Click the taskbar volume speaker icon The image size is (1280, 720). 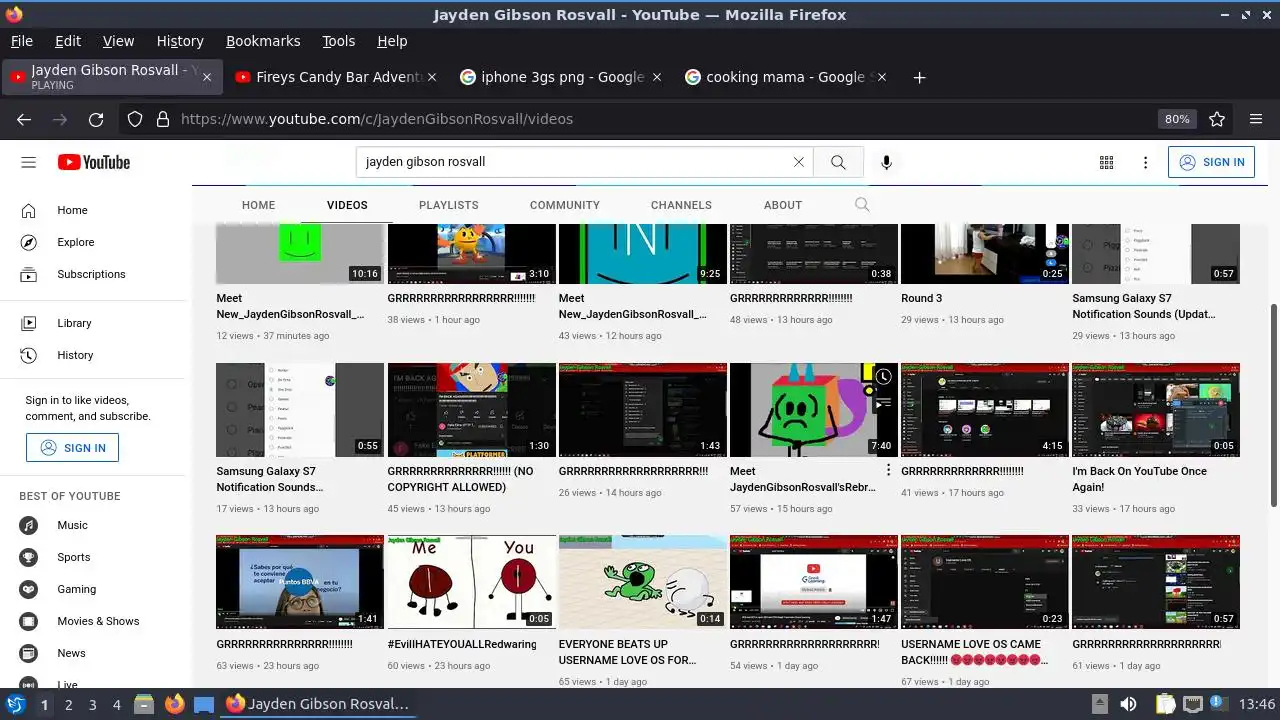[x=1128, y=704]
